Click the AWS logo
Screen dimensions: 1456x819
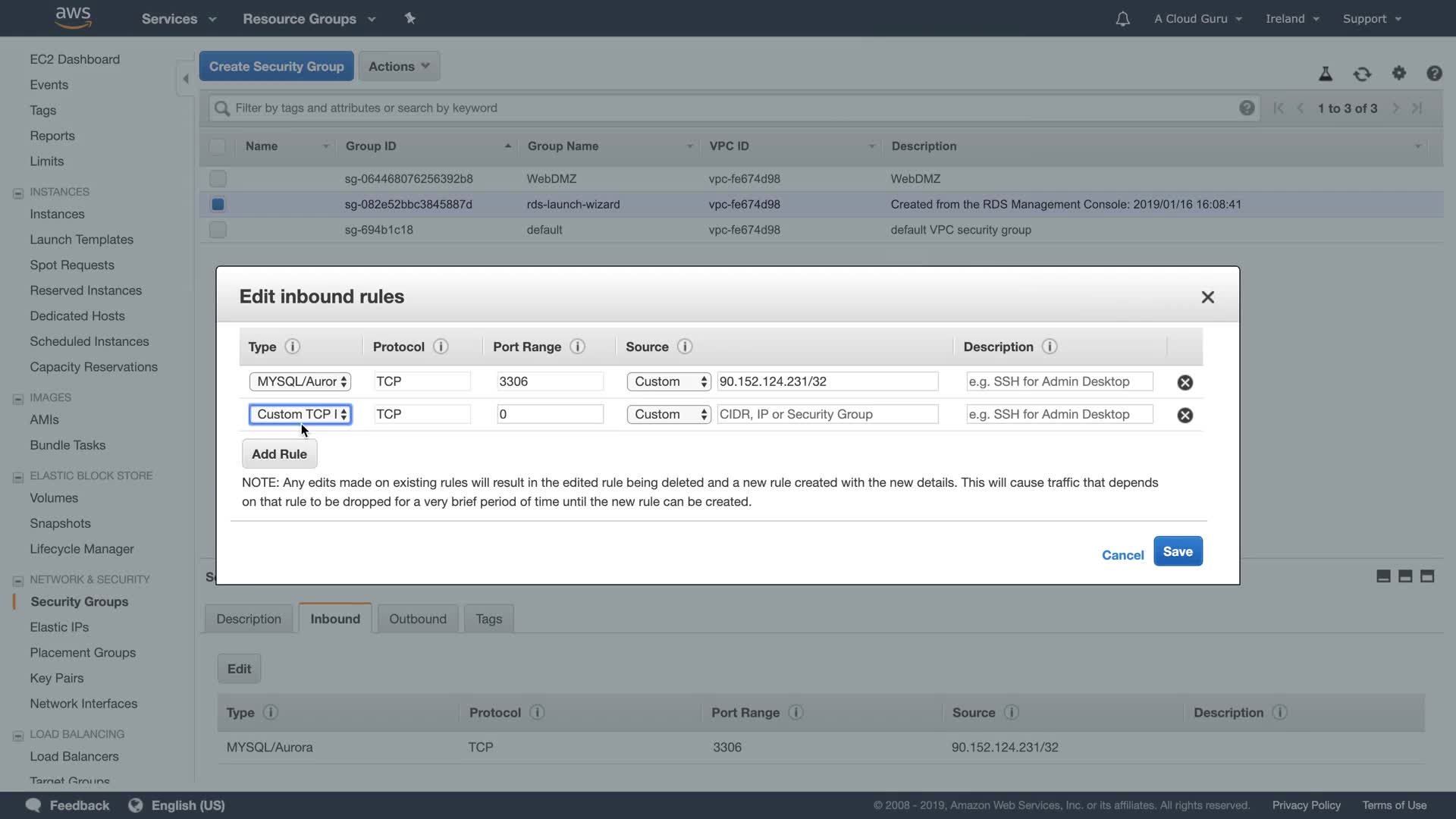click(x=74, y=17)
